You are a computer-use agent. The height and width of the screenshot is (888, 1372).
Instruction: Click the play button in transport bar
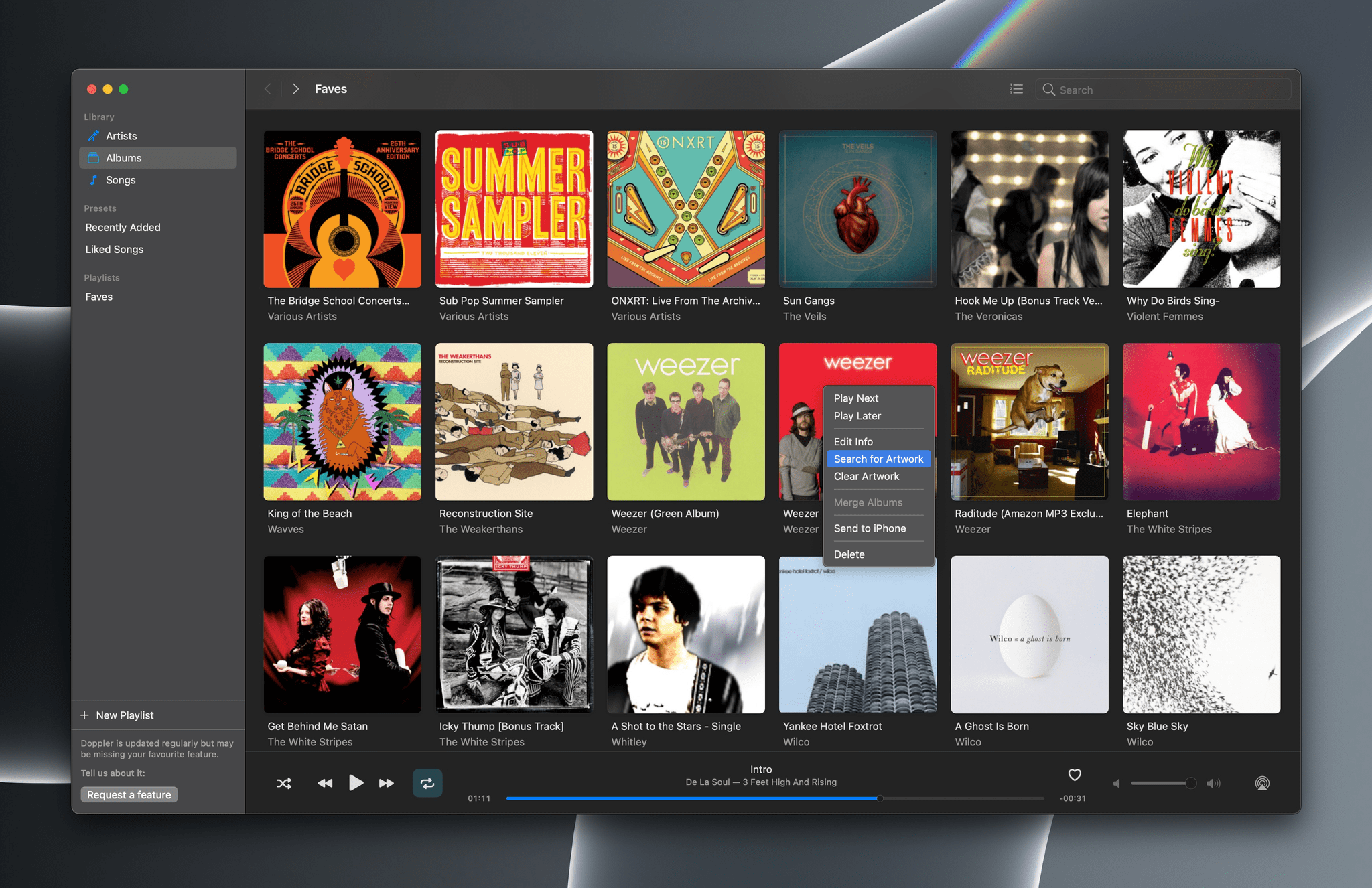click(356, 782)
